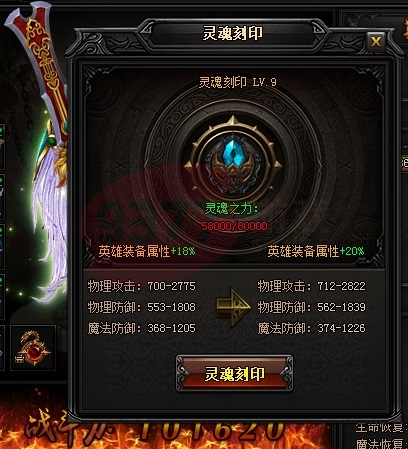Click current 物理攻击 700-2775 stat
The width and height of the screenshot is (408, 449).
click(x=142, y=286)
